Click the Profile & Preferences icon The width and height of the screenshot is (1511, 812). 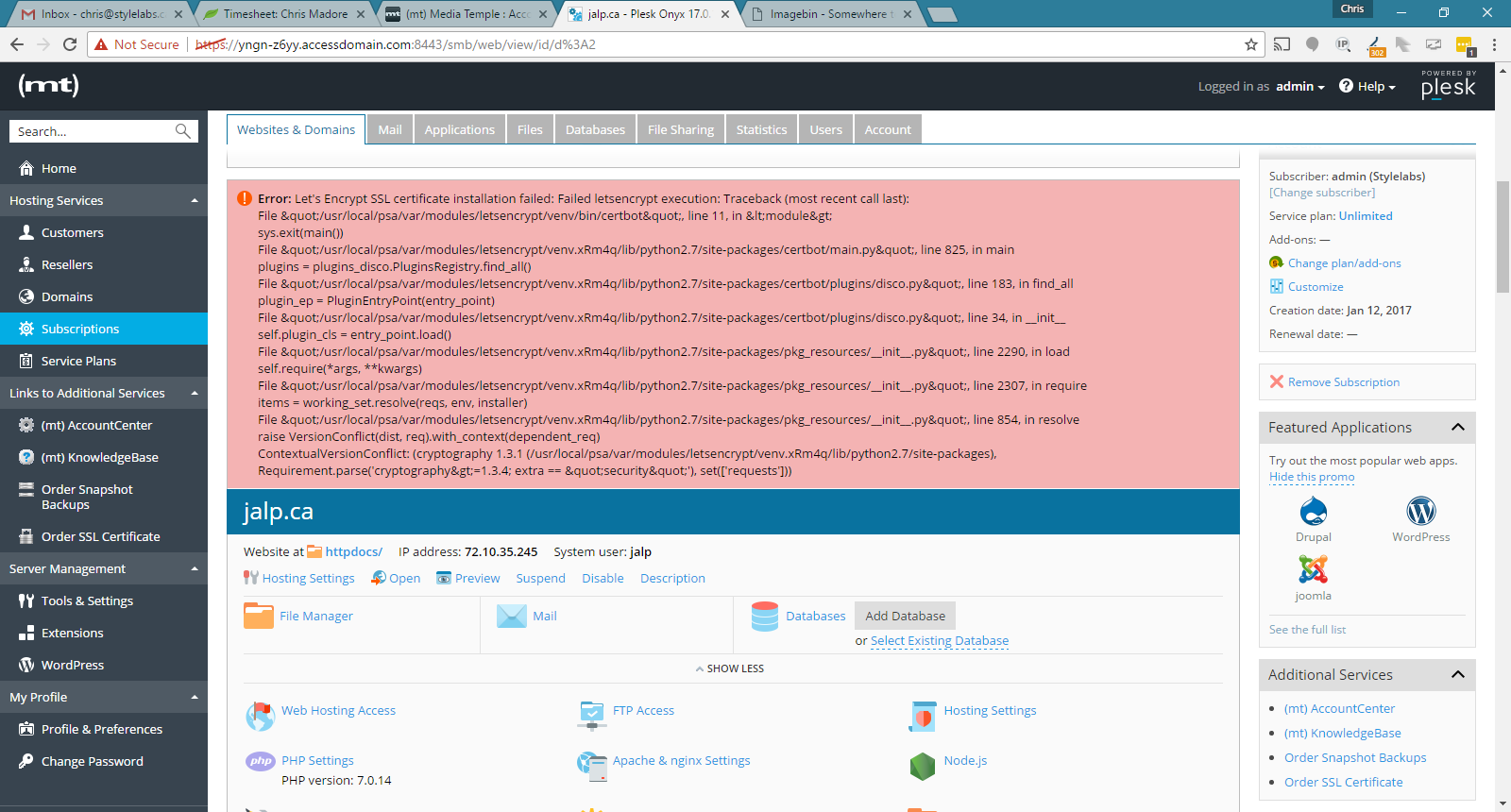(26, 729)
